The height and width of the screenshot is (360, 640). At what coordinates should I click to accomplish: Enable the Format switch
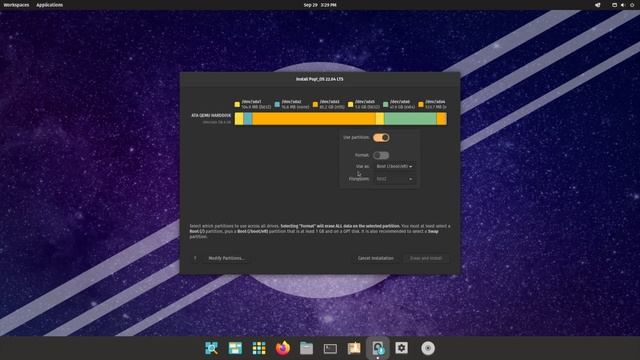[x=381, y=155]
